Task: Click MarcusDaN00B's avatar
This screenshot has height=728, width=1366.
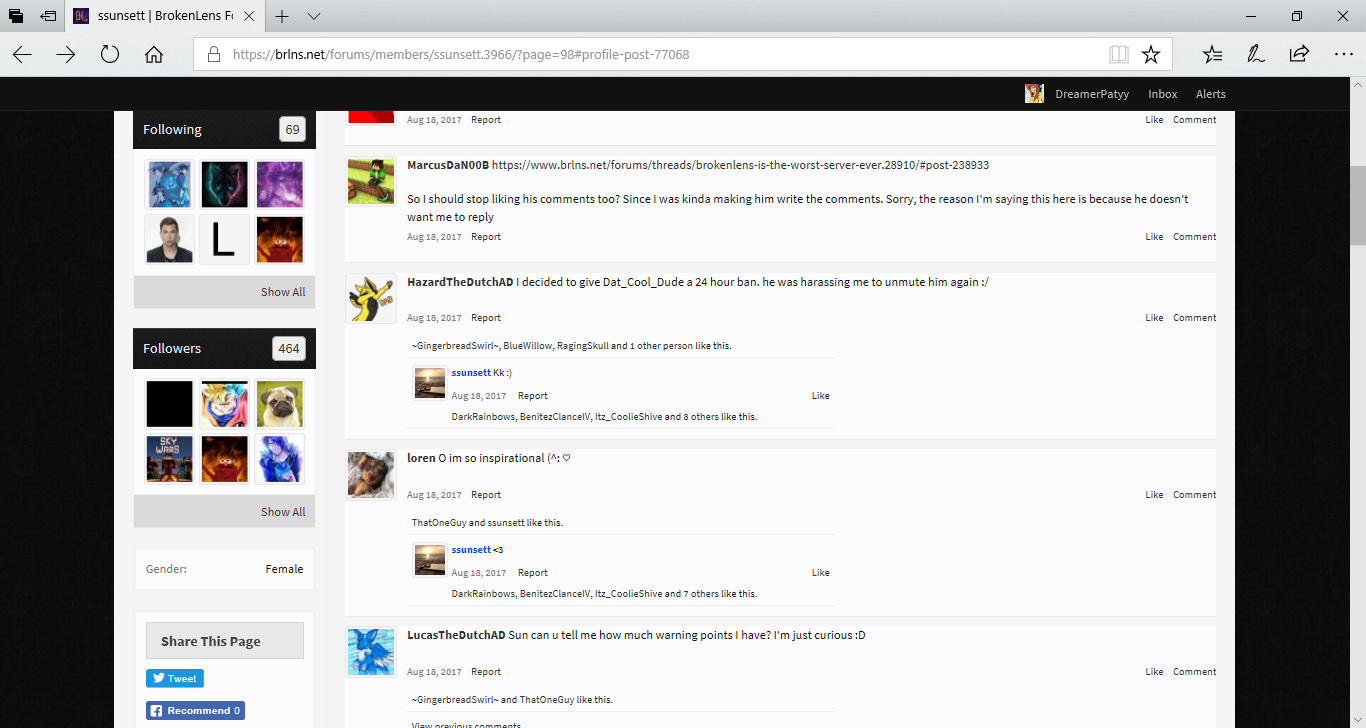Action: [371, 181]
